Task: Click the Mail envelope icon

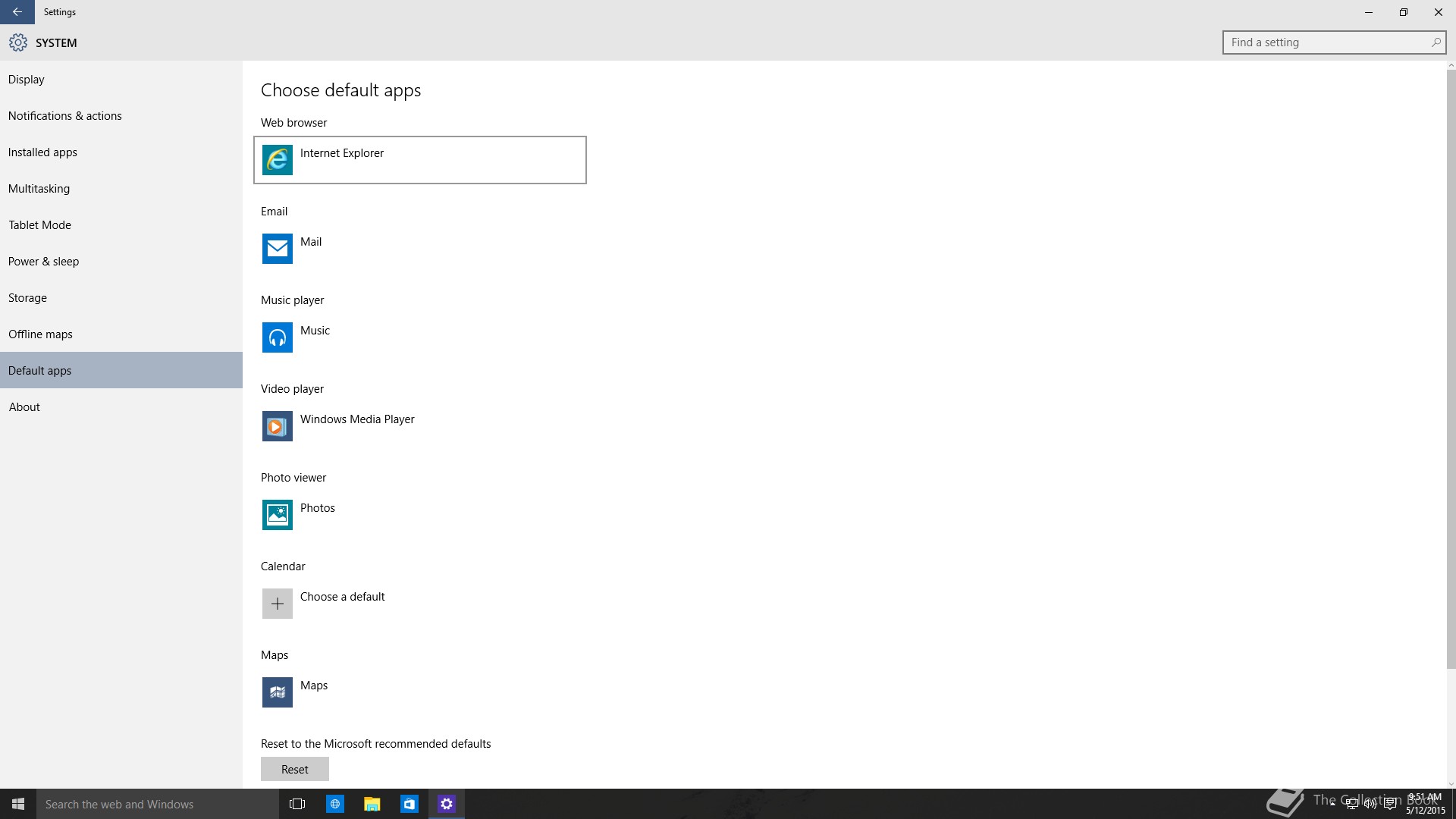Action: click(278, 249)
